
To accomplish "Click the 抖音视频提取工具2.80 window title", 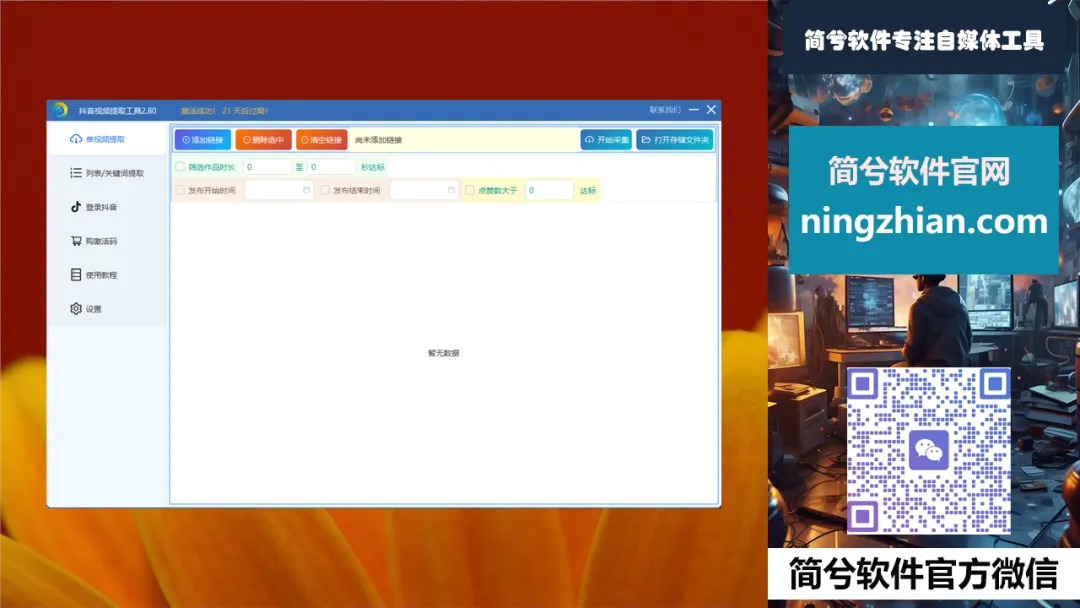I will coord(117,111).
